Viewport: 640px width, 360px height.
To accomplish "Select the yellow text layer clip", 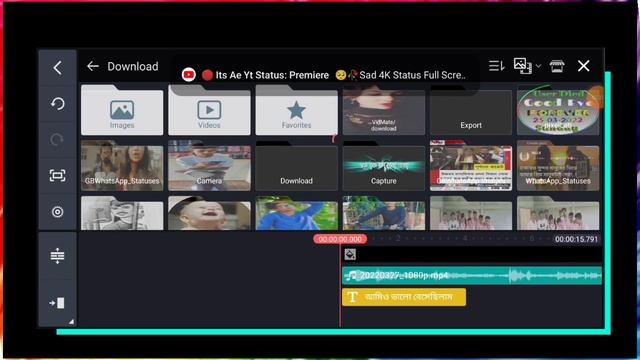I will point(404,297).
